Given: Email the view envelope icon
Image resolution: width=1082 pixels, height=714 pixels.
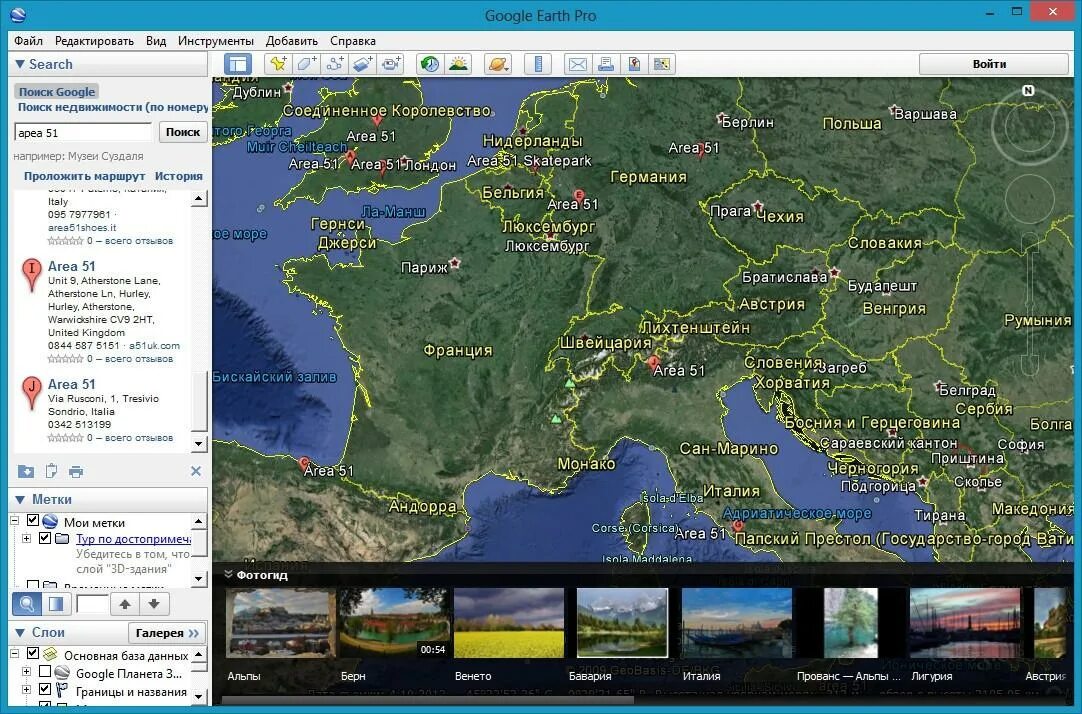Looking at the screenshot, I should coord(578,64).
